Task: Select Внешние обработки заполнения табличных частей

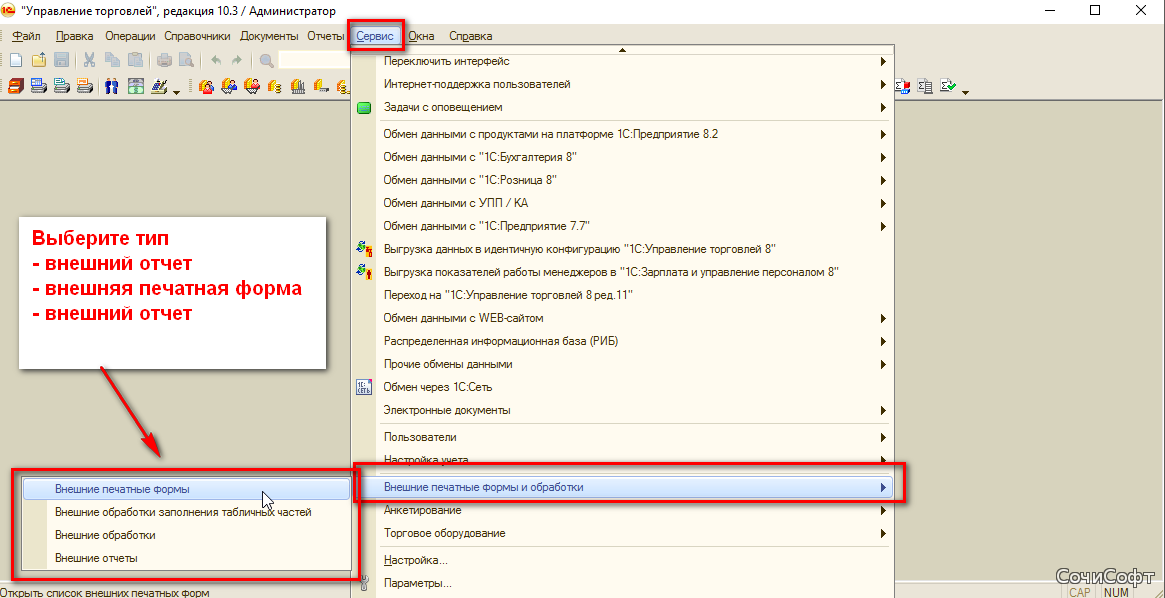Action: (186, 512)
